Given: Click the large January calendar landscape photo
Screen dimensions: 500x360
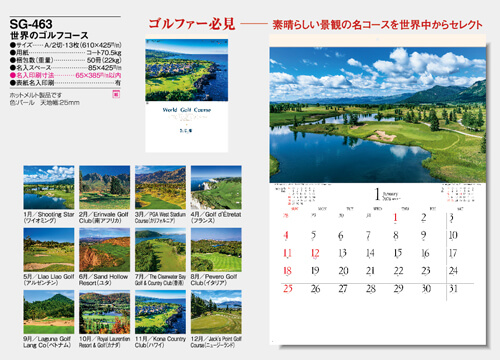Looking at the screenshot, I should [x=378, y=115].
